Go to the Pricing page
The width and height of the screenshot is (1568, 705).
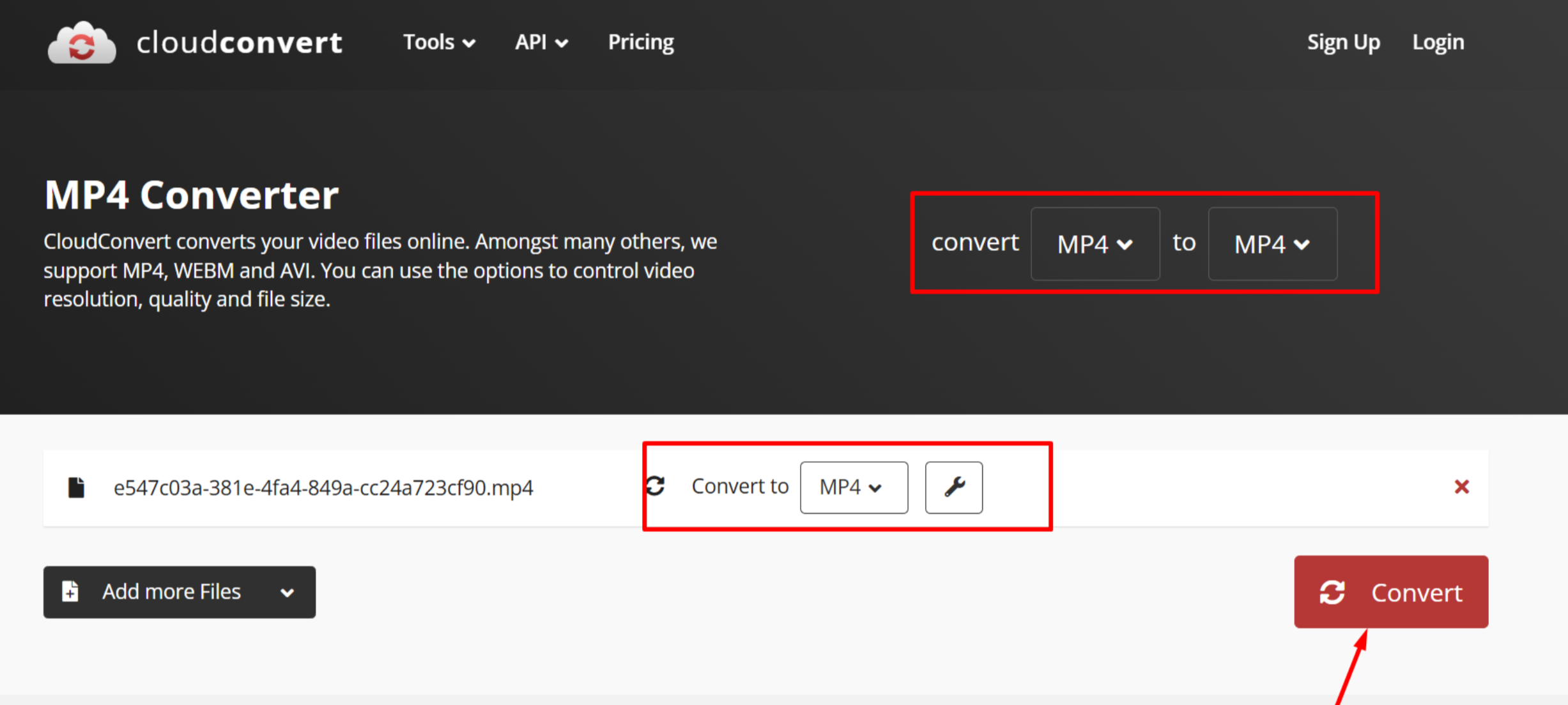point(641,42)
